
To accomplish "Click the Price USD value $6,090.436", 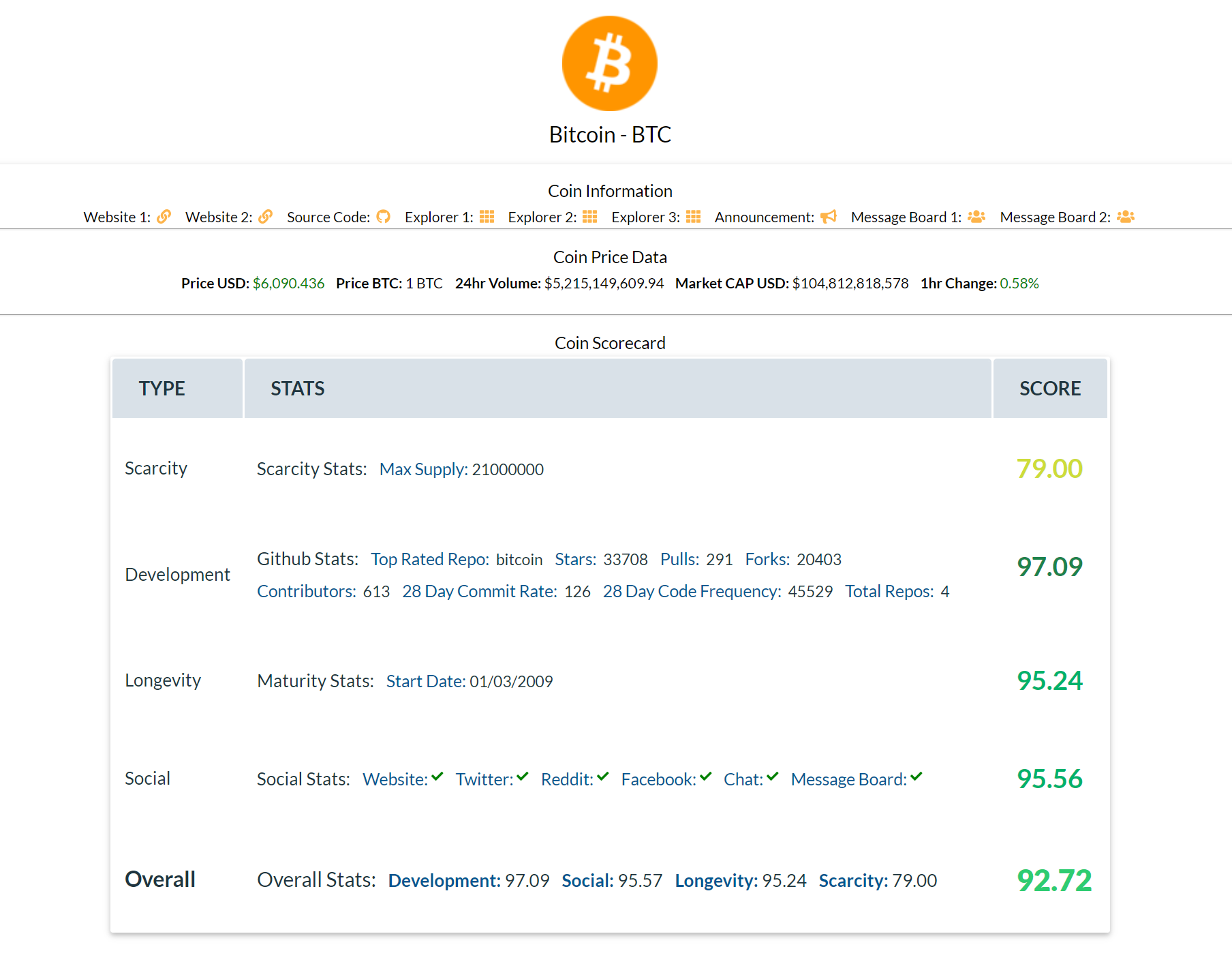I will [289, 284].
